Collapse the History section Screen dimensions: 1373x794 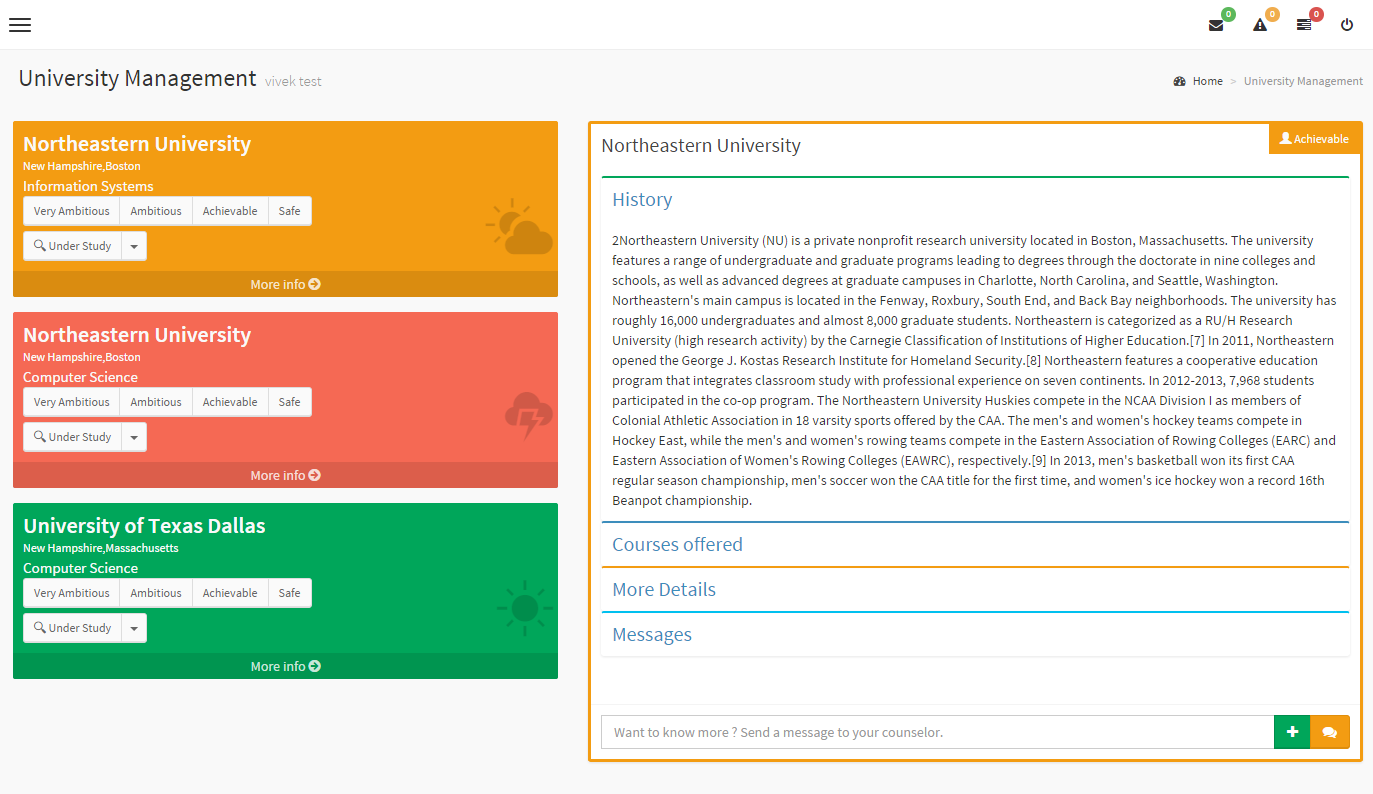[x=642, y=200]
